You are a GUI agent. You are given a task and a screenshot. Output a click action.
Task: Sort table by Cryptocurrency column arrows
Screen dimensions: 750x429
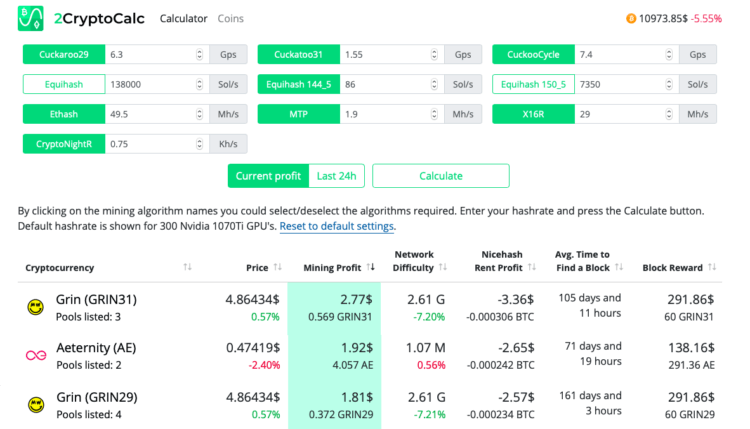click(x=187, y=267)
